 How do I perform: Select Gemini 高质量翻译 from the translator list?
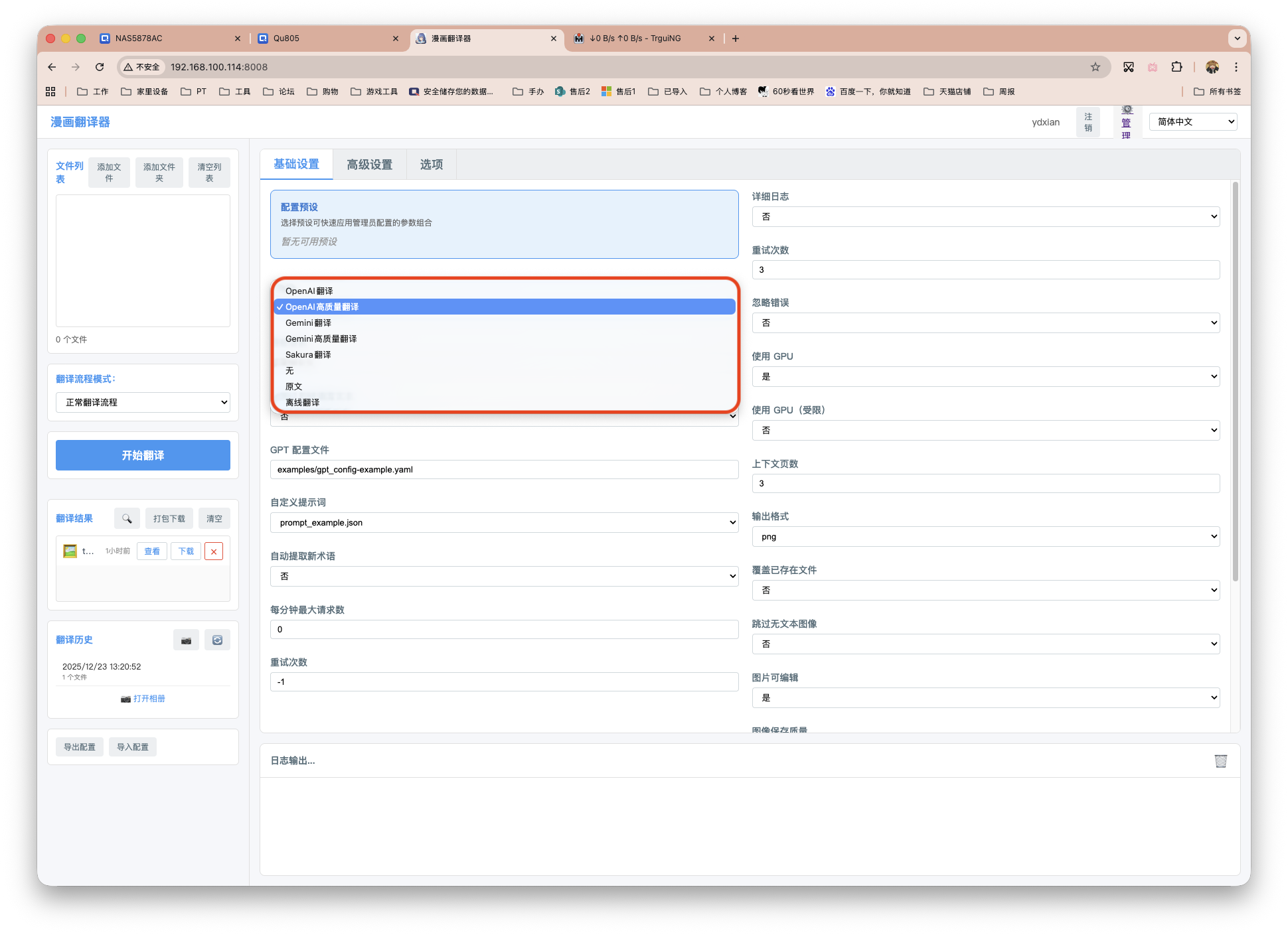pyautogui.click(x=321, y=339)
